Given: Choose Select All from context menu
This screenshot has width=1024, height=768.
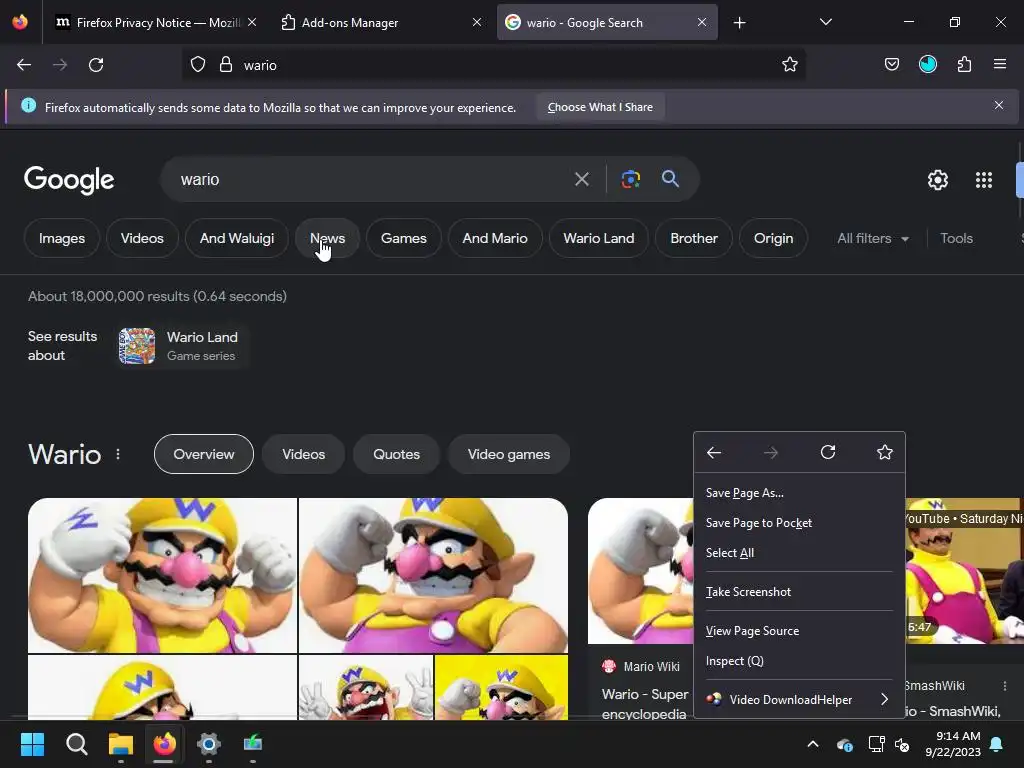Looking at the screenshot, I should pyautogui.click(x=799, y=553).
